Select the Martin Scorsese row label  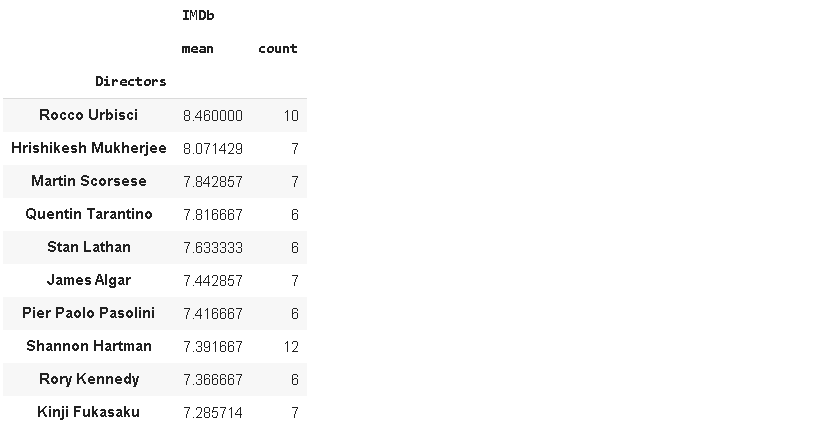point(89,181)
